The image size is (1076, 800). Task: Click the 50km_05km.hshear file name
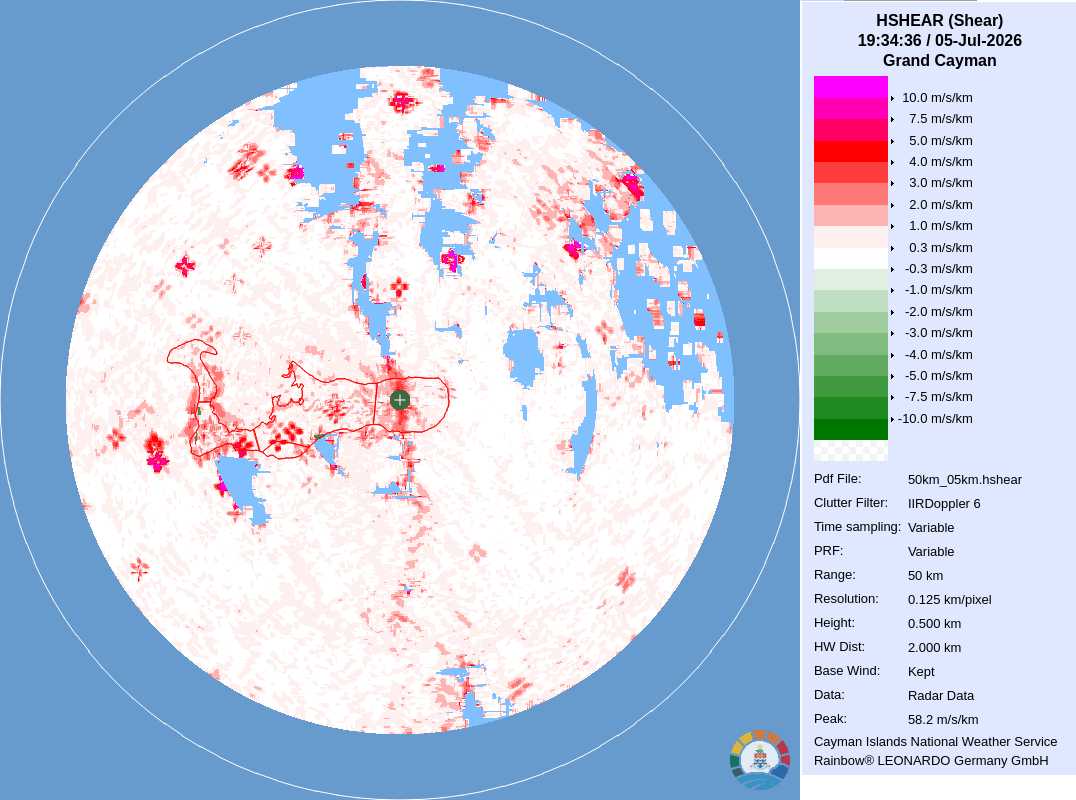coord(964,480)
